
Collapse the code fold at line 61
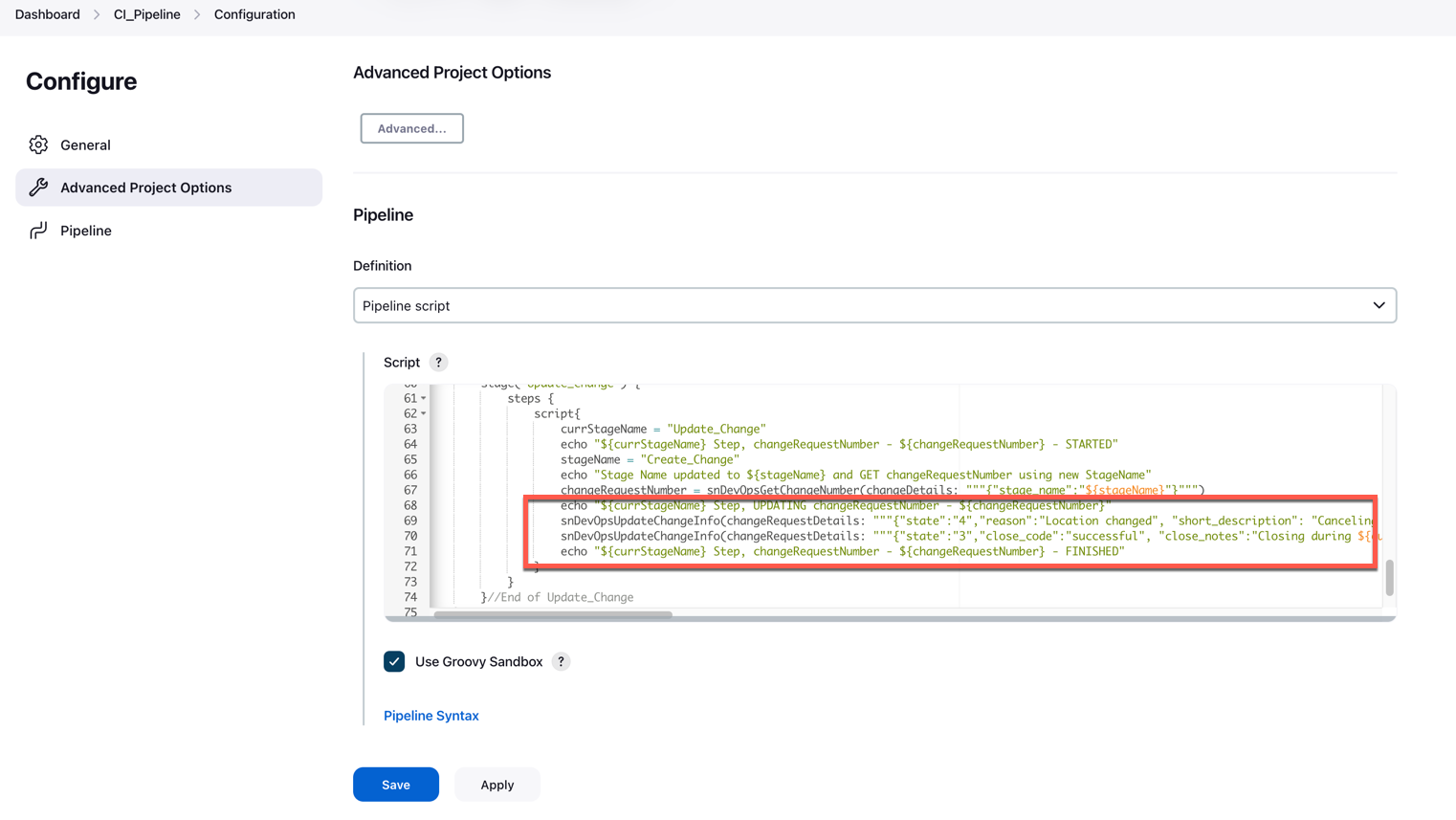click(424, 399)
